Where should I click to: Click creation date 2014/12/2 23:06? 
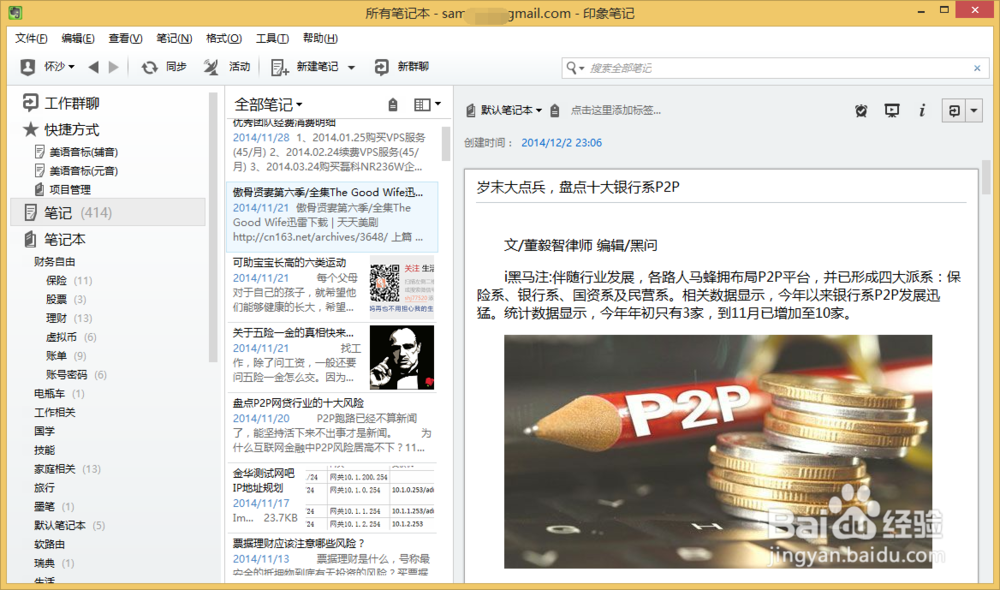(561, 143)
